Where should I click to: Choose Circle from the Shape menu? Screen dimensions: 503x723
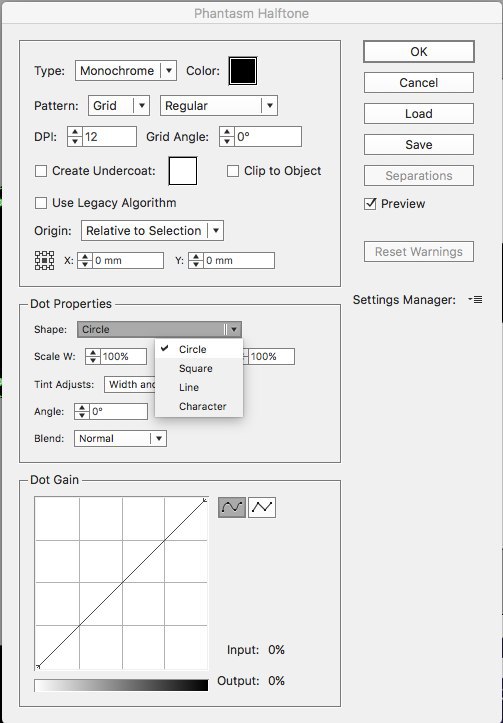point(199,349)
